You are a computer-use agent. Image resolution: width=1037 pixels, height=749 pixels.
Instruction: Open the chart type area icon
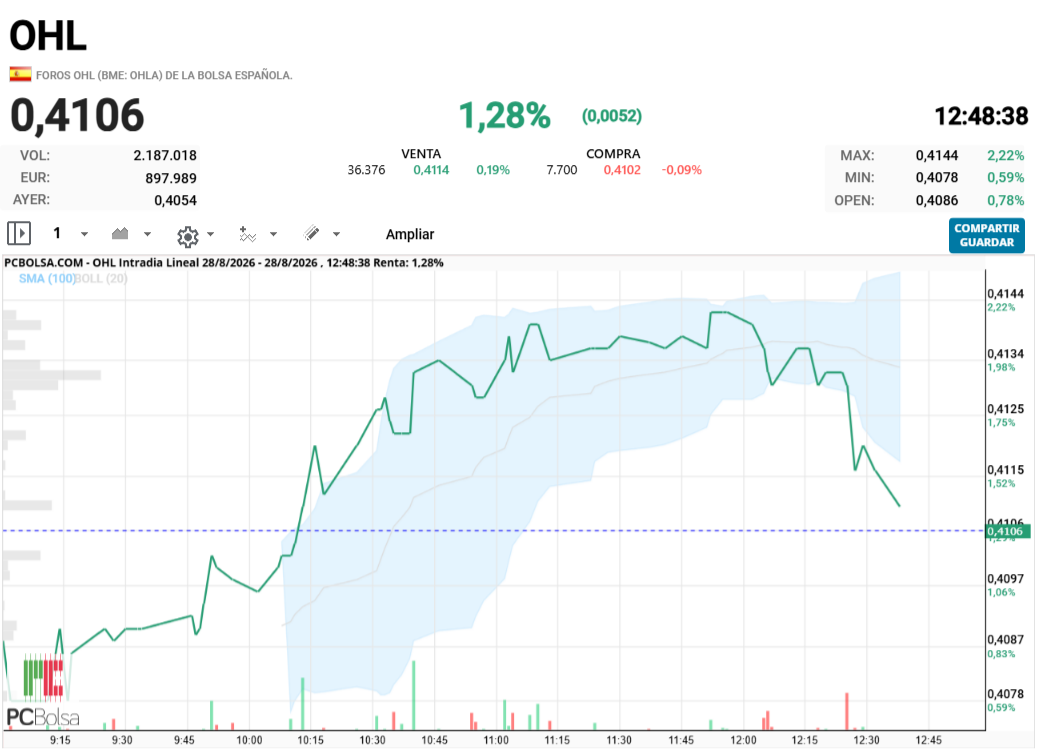(x=120, y=233)
